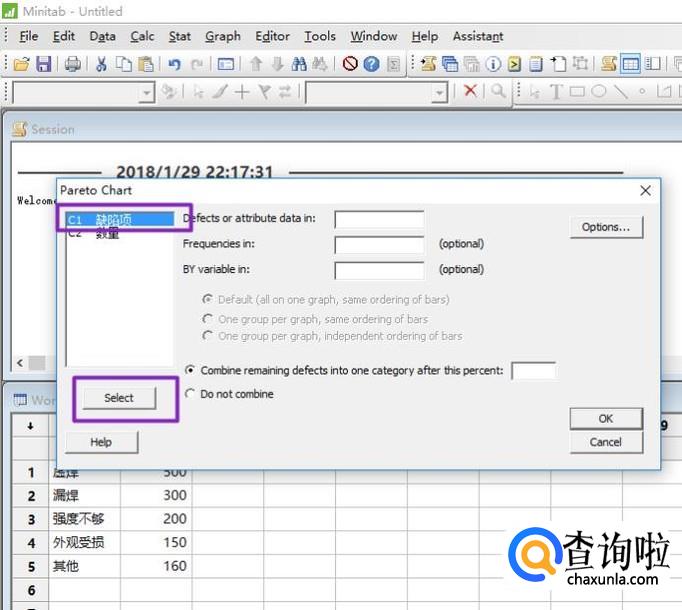Select One group per graph, independent ordering option
682x610 pixels.
[x=207, y=336]
